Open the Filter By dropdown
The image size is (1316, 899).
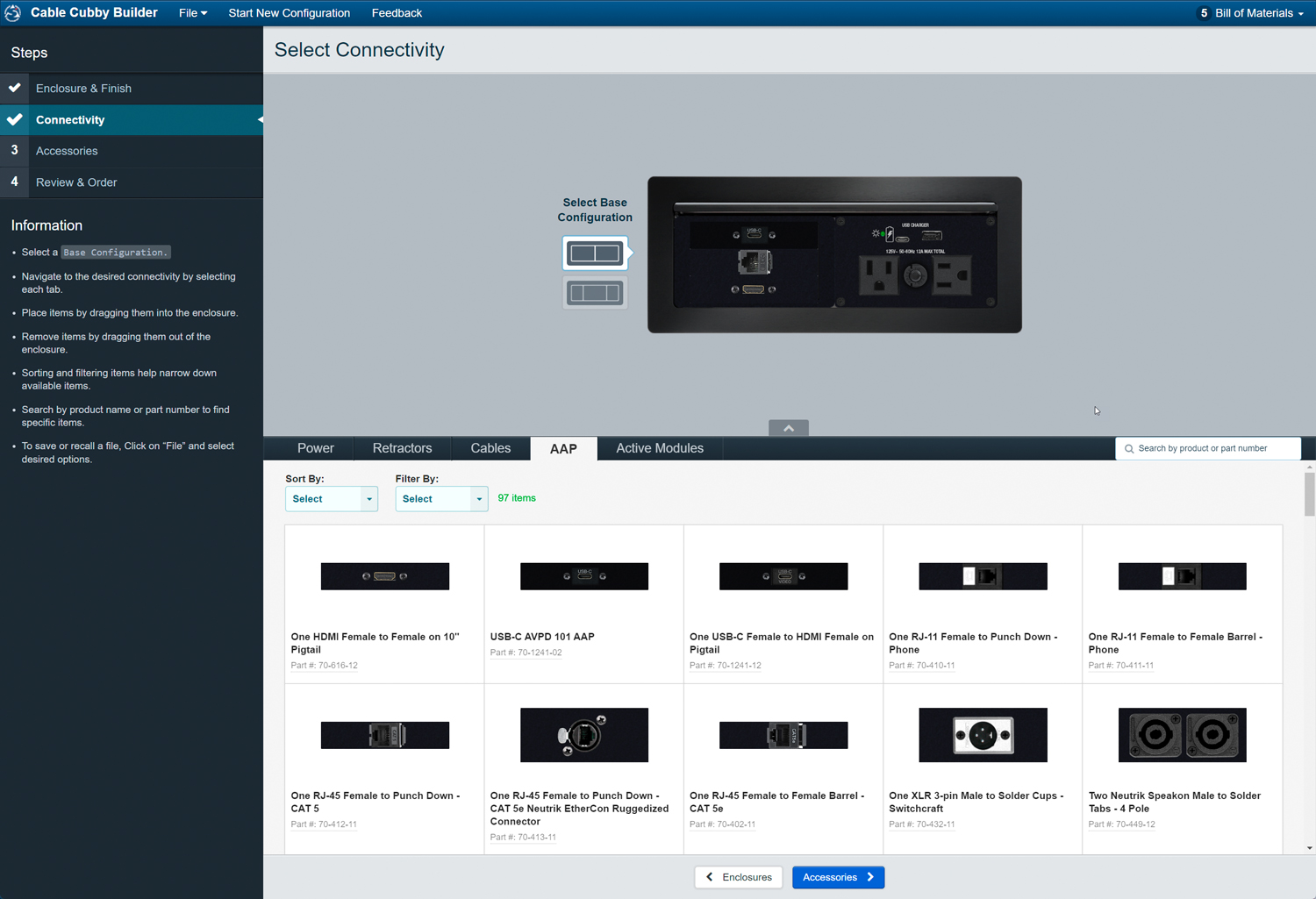[440, 499]
